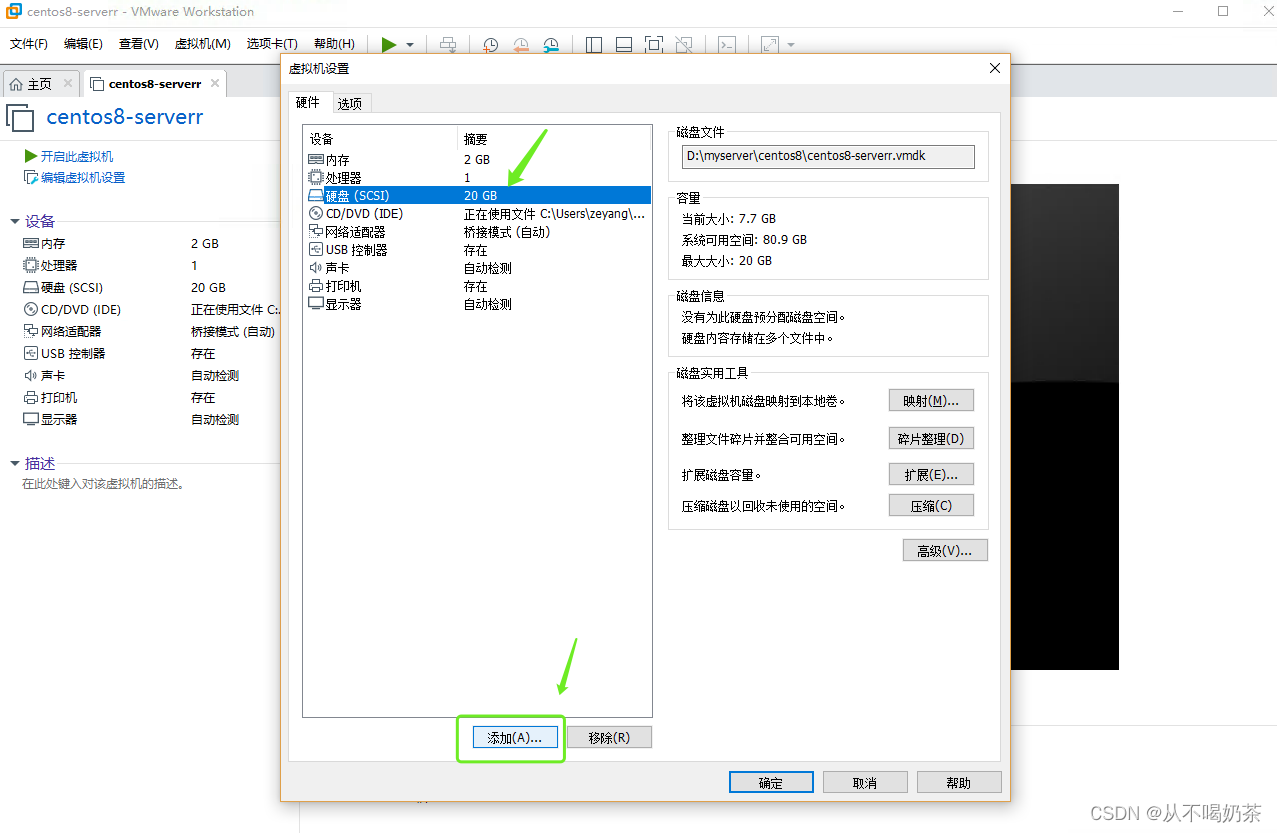Select USB 控制器 in main window device list

[150, 353]
